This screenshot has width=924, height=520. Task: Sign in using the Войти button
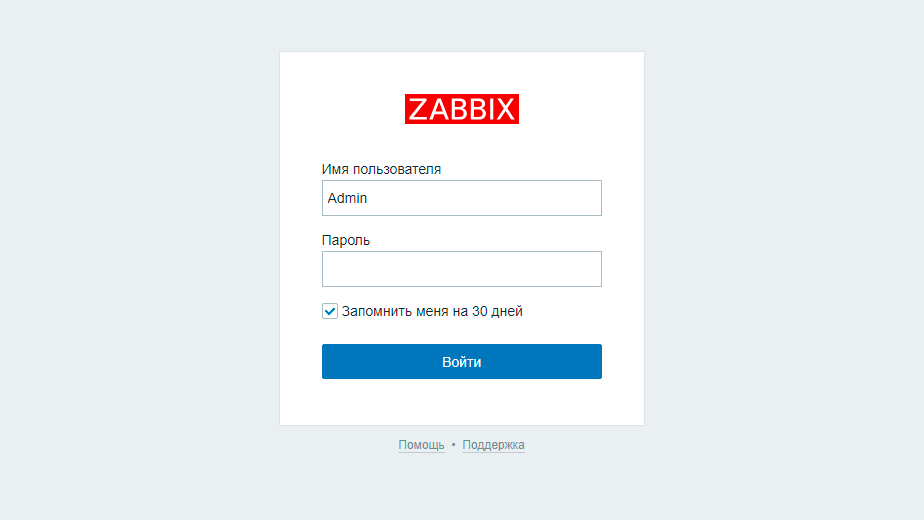pyautogui.click(x=461, y=362)
